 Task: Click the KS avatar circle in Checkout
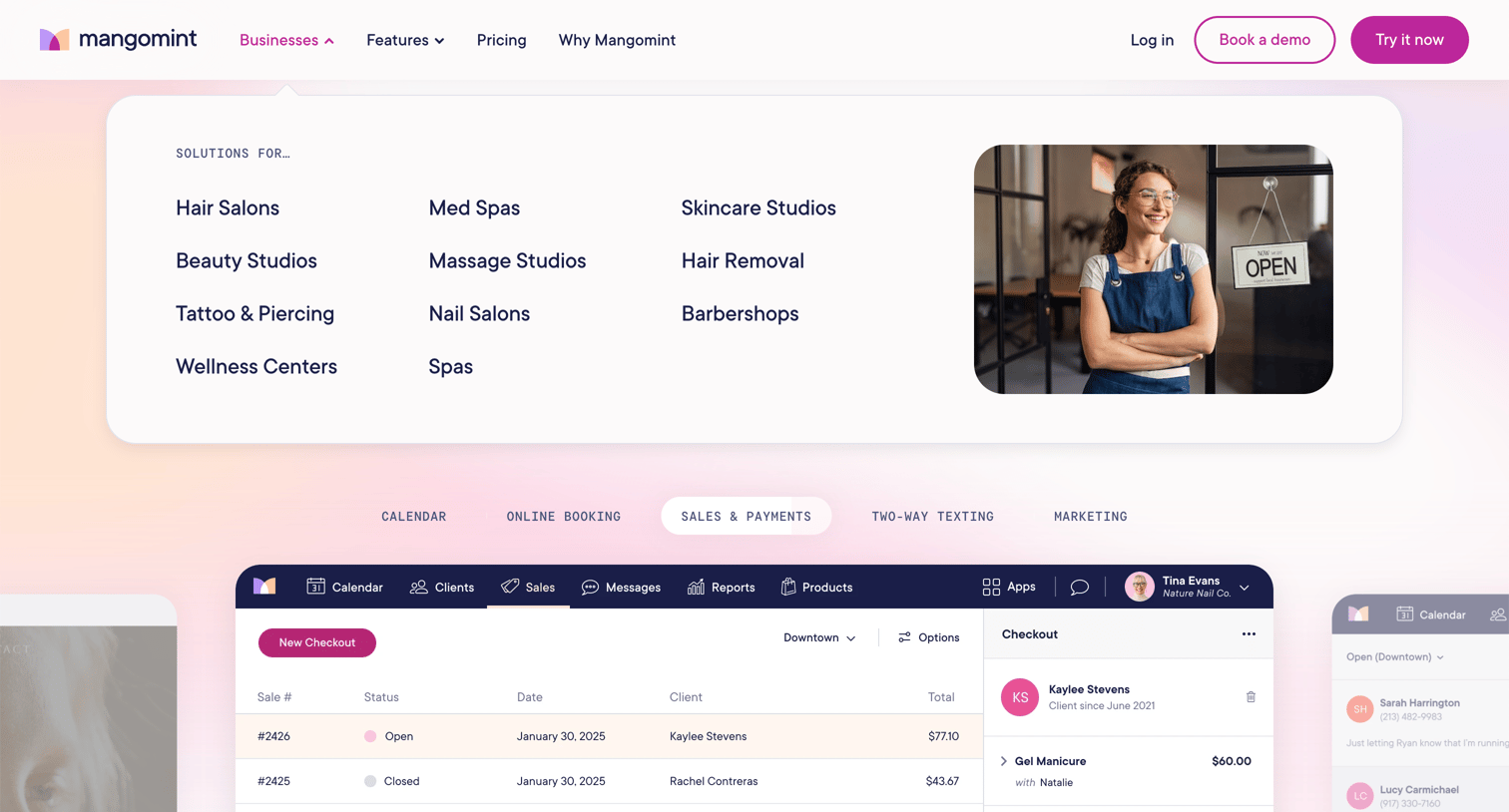coord(1020,697)
